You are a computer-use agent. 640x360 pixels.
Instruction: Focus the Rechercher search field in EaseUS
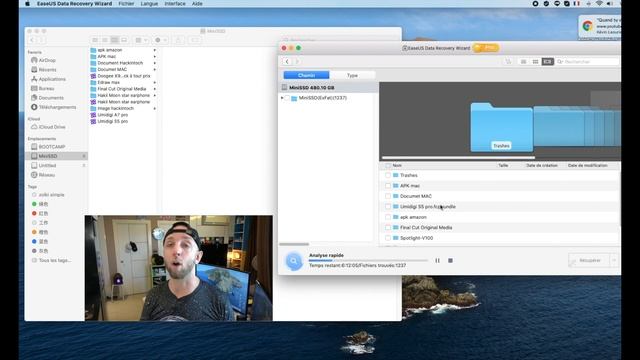point(589,62)
